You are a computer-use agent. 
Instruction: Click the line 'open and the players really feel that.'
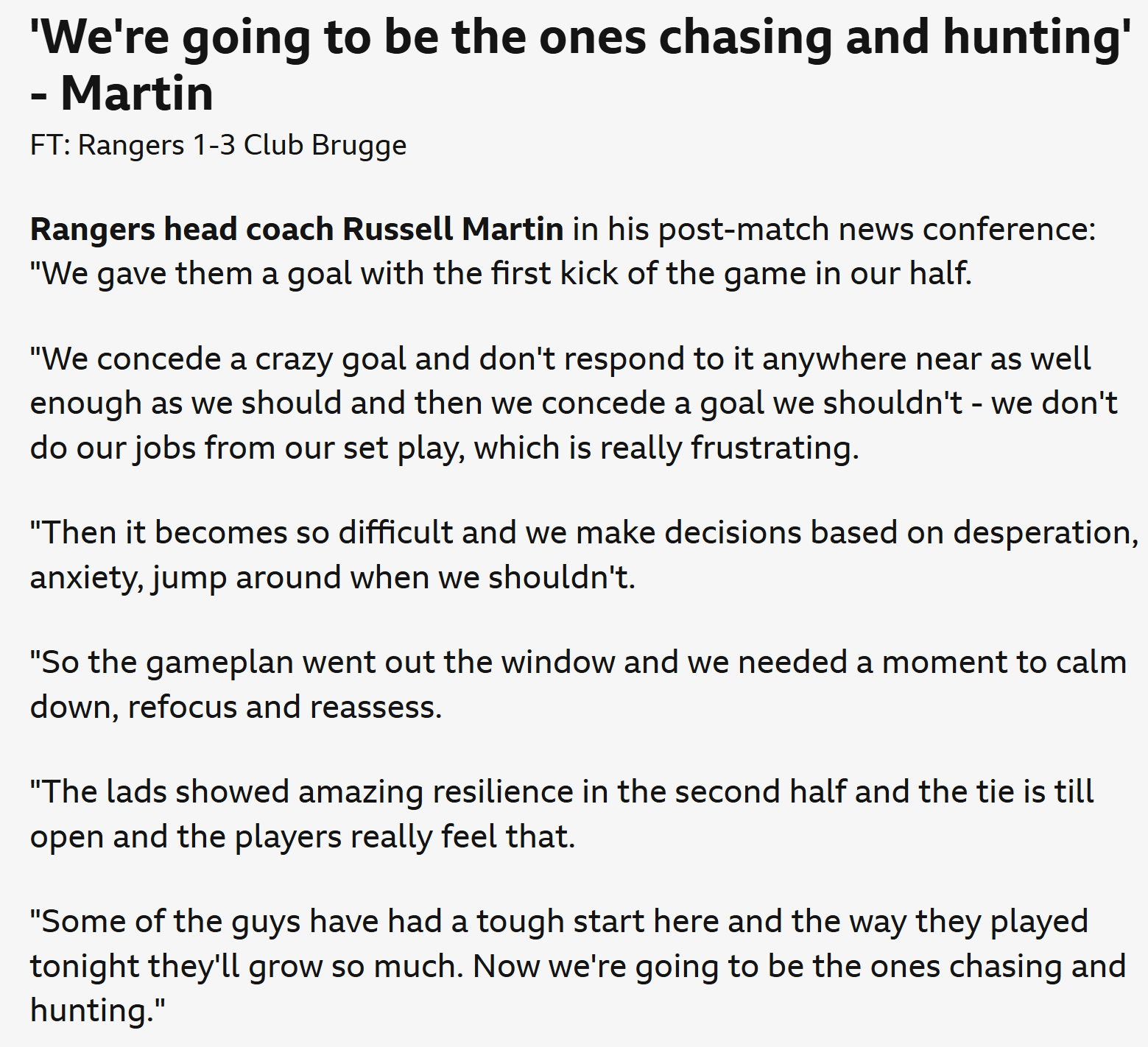pyautogui.click(x=302, y=836)
